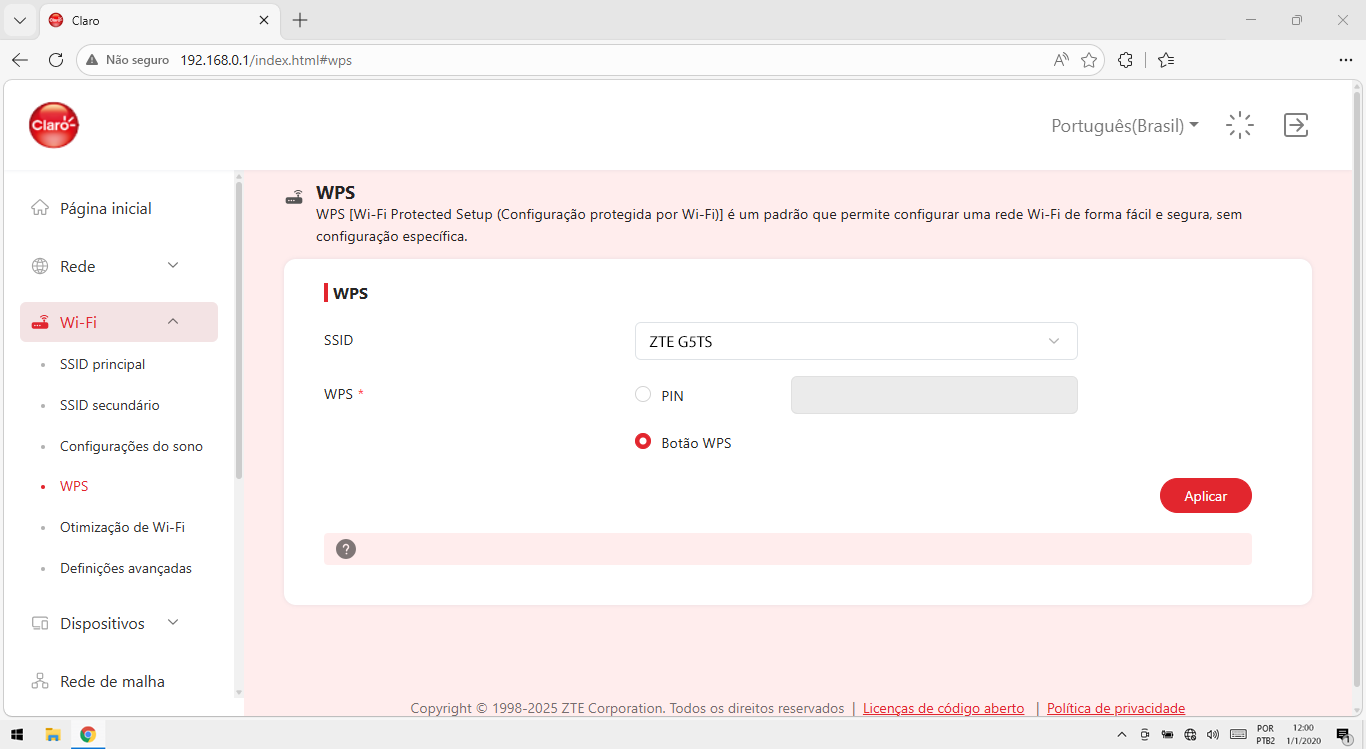This screenshot has width=1366, height=749.
Task: Open the favorites list icon
Action: pyautogui.click(x=1165, y=60)
